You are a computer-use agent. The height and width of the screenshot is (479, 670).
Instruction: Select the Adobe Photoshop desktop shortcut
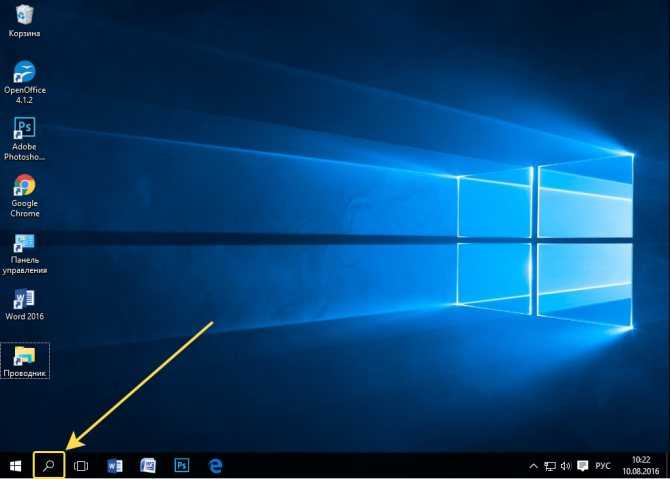pyautogui.click(x=24, y=139)
